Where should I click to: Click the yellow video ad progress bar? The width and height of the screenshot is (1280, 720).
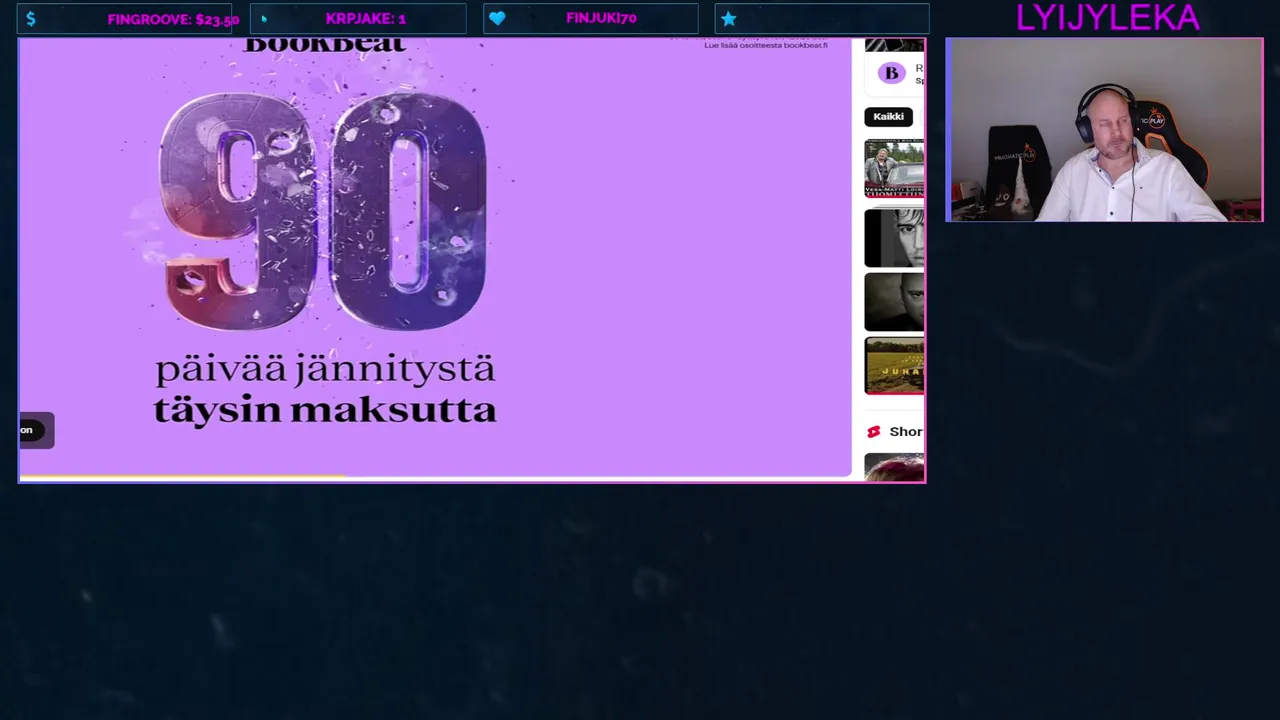coord(185,478)
